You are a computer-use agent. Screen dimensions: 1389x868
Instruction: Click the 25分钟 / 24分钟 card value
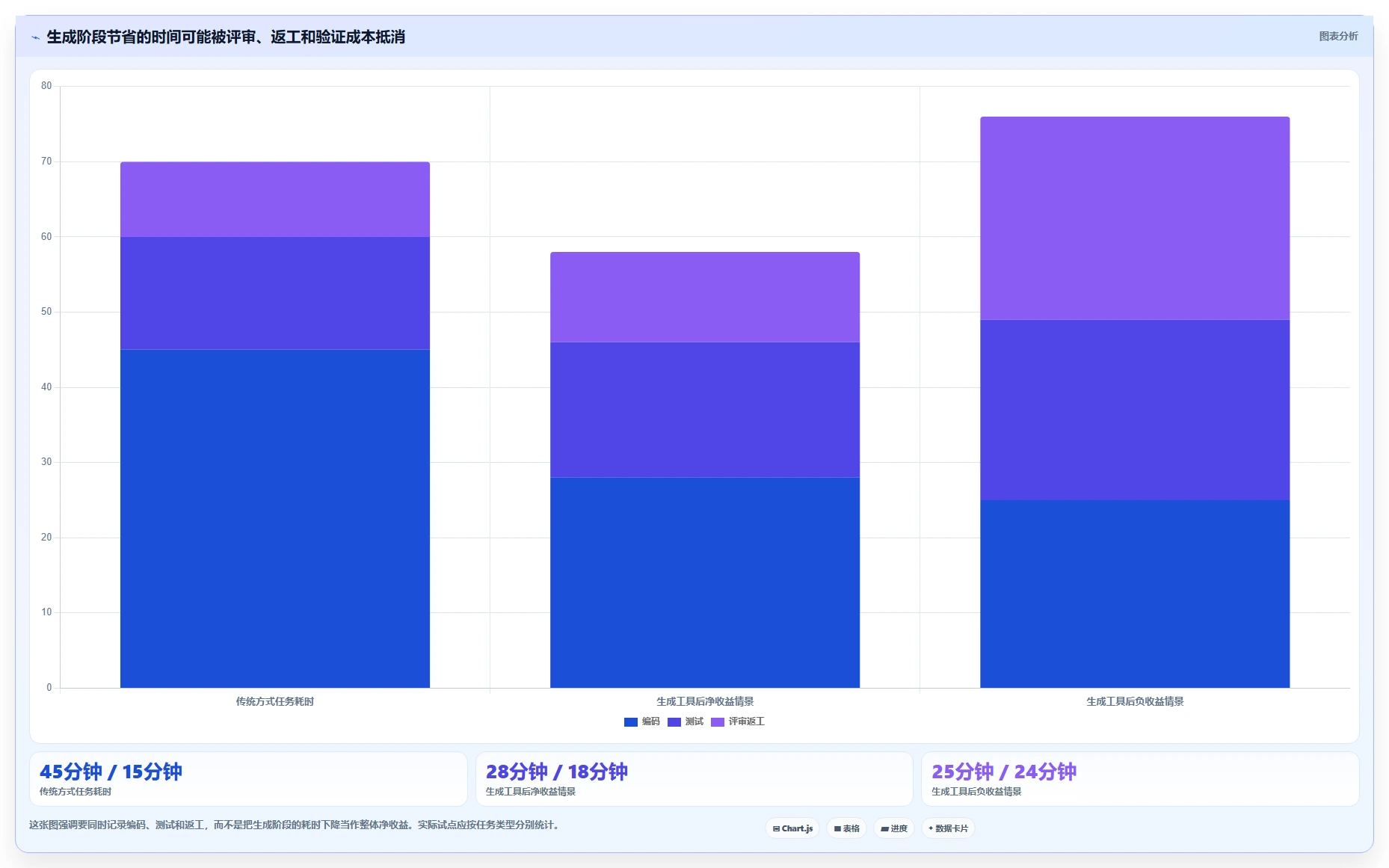click(x=1004, y=772)
